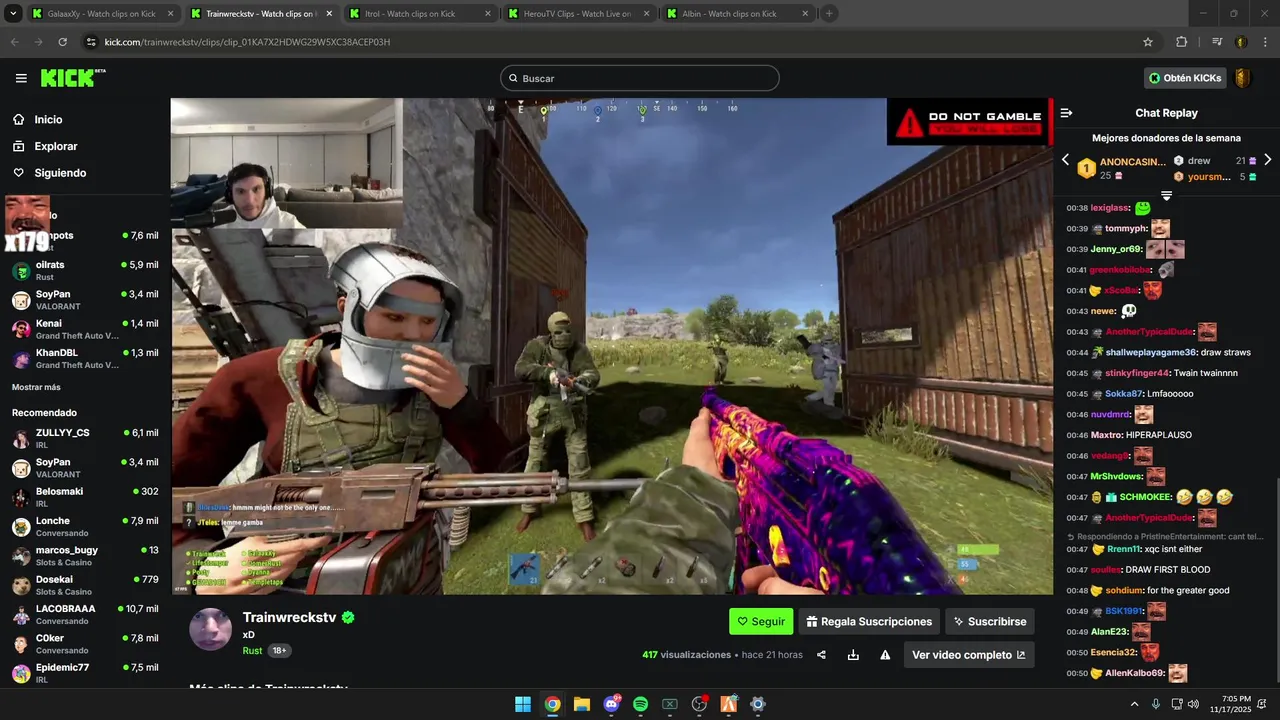This screenshot has width=1280, height=720.
Task: Bookmark this page with star icon
Action: pos(1148,42)
